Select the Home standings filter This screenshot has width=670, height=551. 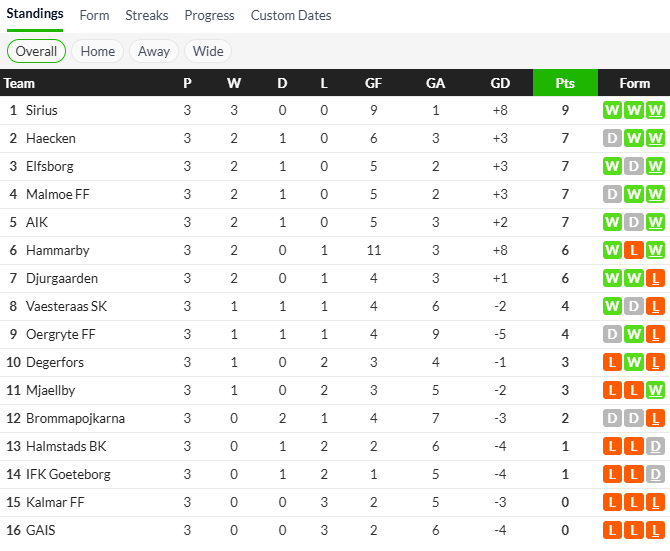[98, 51]
